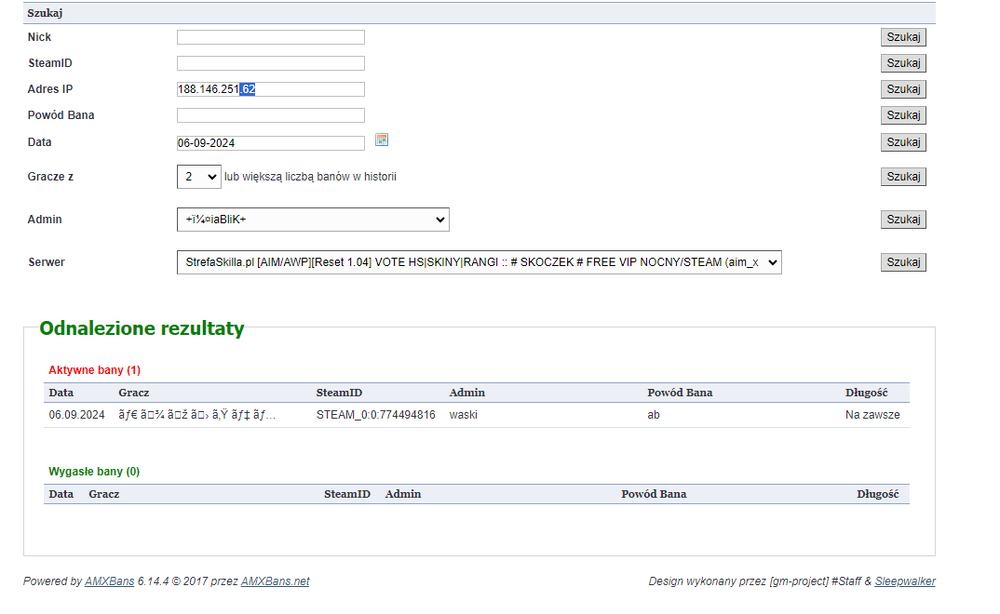
Task: Click Szukaj button for Adres IP row
Action: (x=903, y=89)
